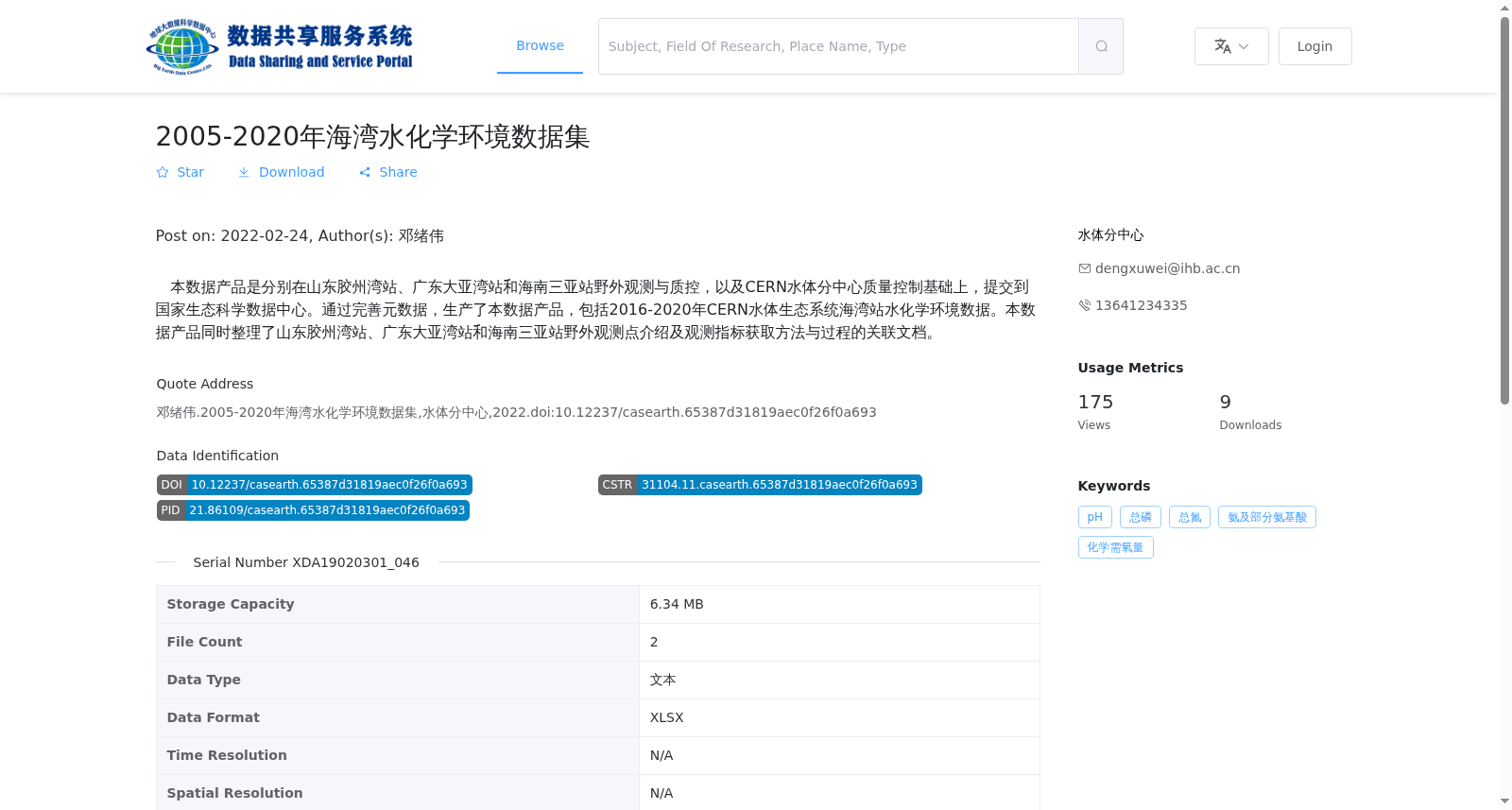Click the quote address citation text
The width and height of the screenshot is (1512, 810).
(x=516, y=412)
